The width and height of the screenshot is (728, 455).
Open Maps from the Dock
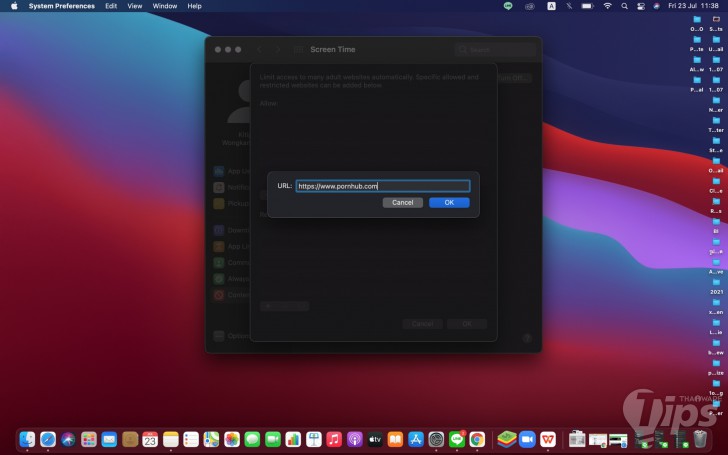(x=211, y=439)
